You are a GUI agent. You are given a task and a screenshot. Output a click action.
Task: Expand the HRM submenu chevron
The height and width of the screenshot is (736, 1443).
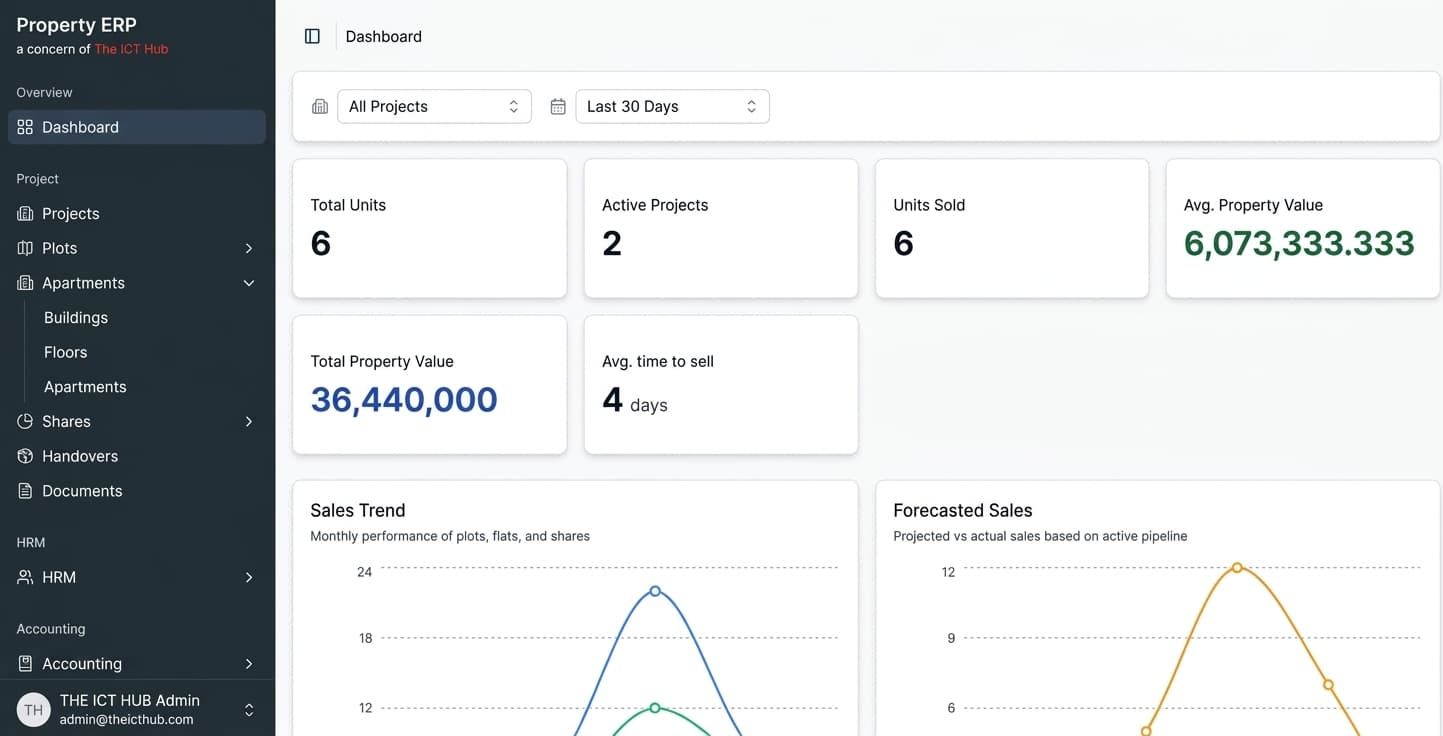(x=249, y=577)
